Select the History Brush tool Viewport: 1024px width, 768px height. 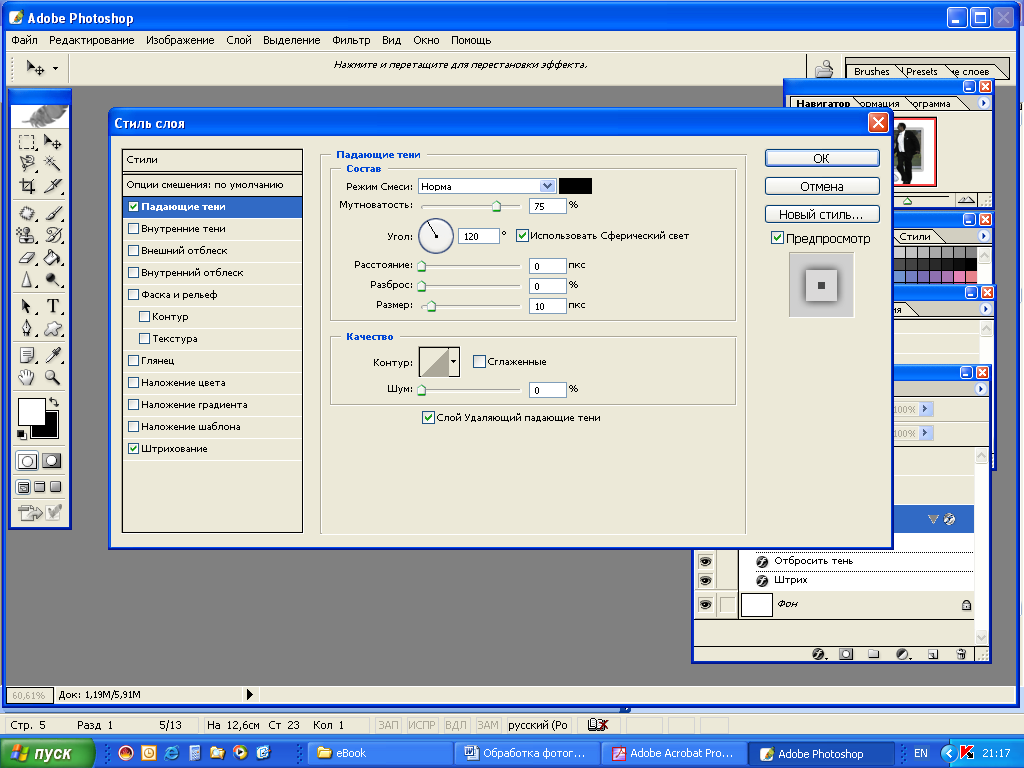pos(53,235)
